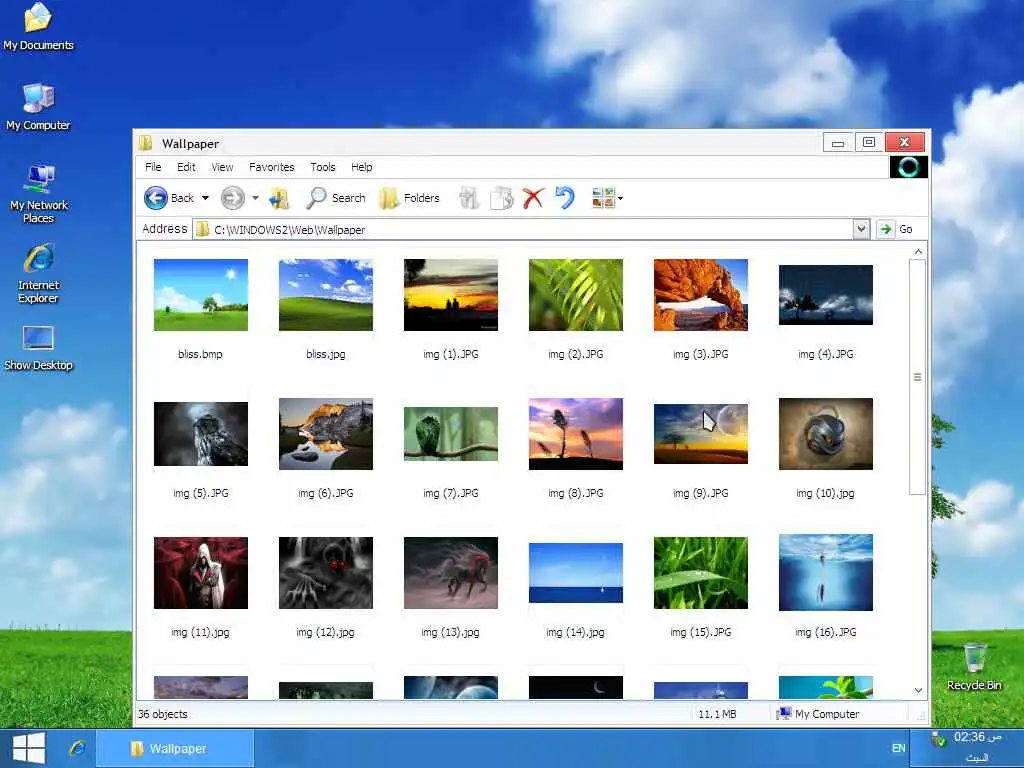Expand the Address bar dropdown
Viewport: 1024px width, 768px height.
click(861, 229)
